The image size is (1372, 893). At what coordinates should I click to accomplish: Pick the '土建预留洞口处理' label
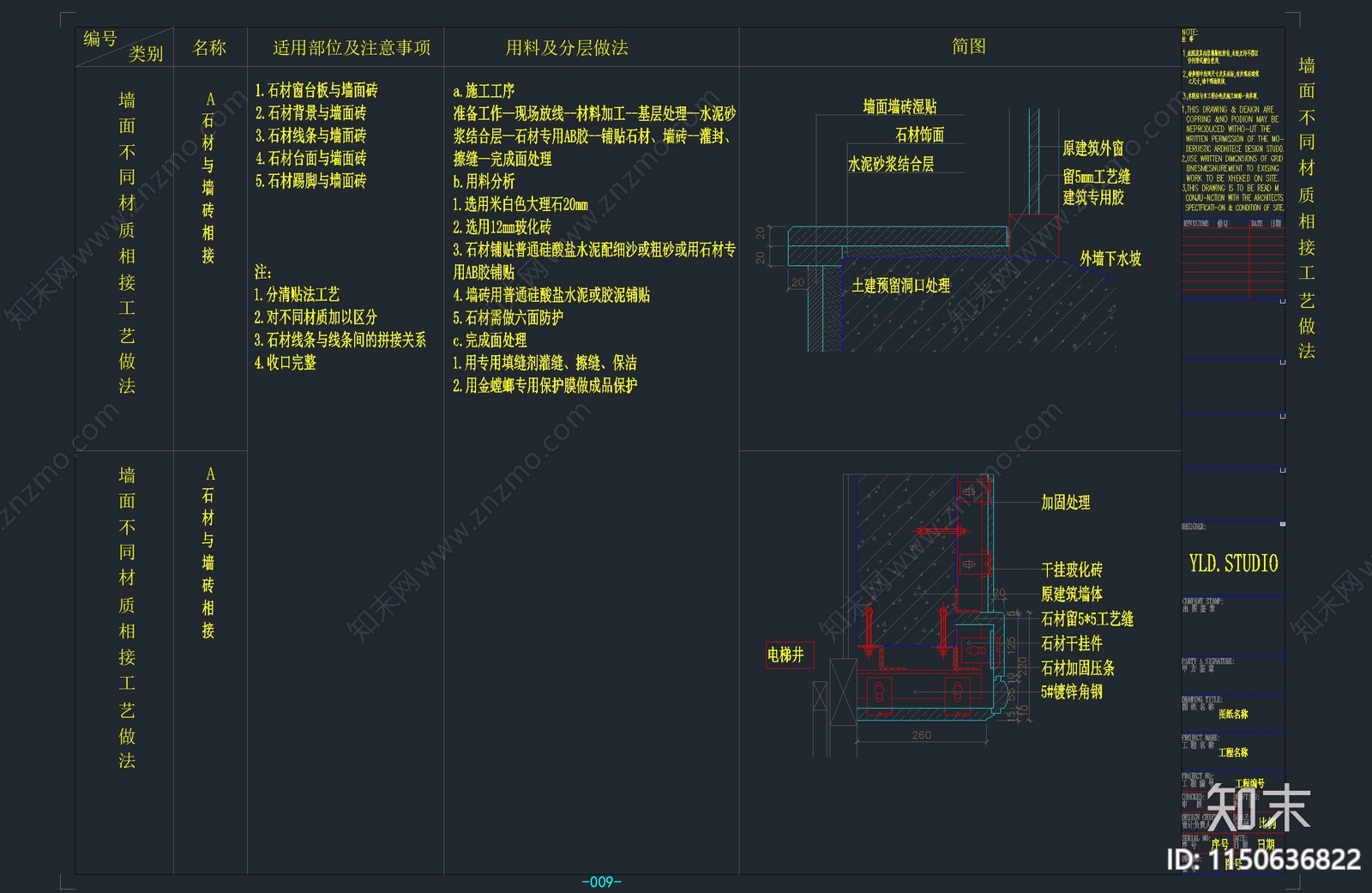pyautogui.click(x=900, y=286)
